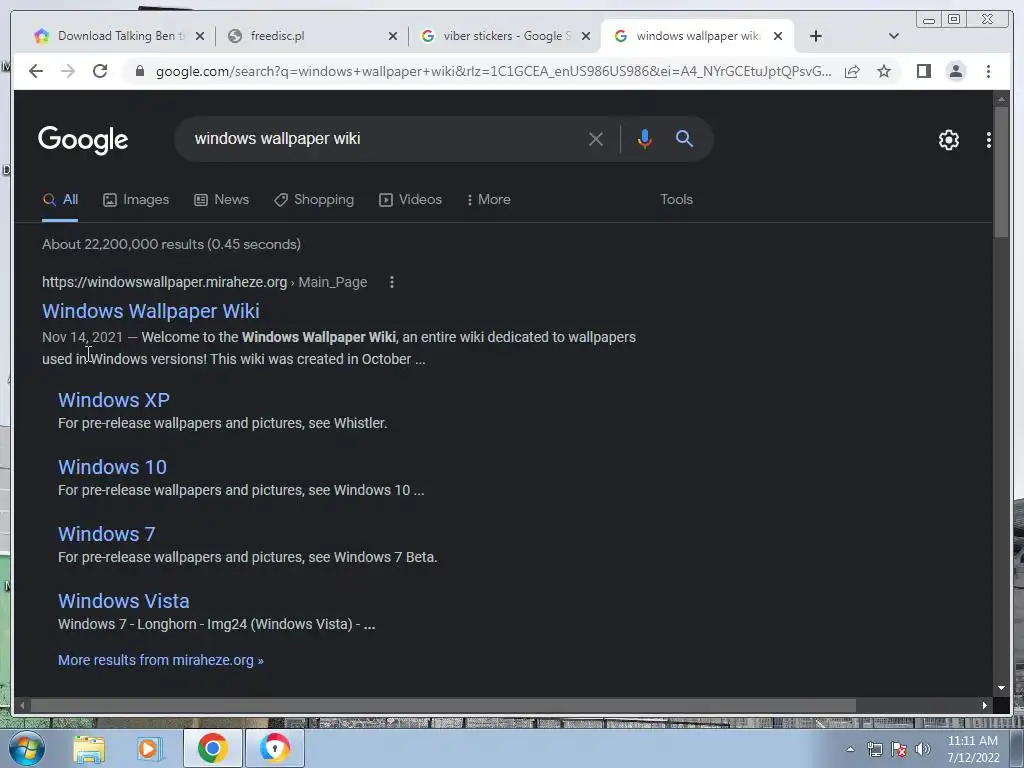
Task: Click the Chrome taskbar icon
Action: point(212,748)
